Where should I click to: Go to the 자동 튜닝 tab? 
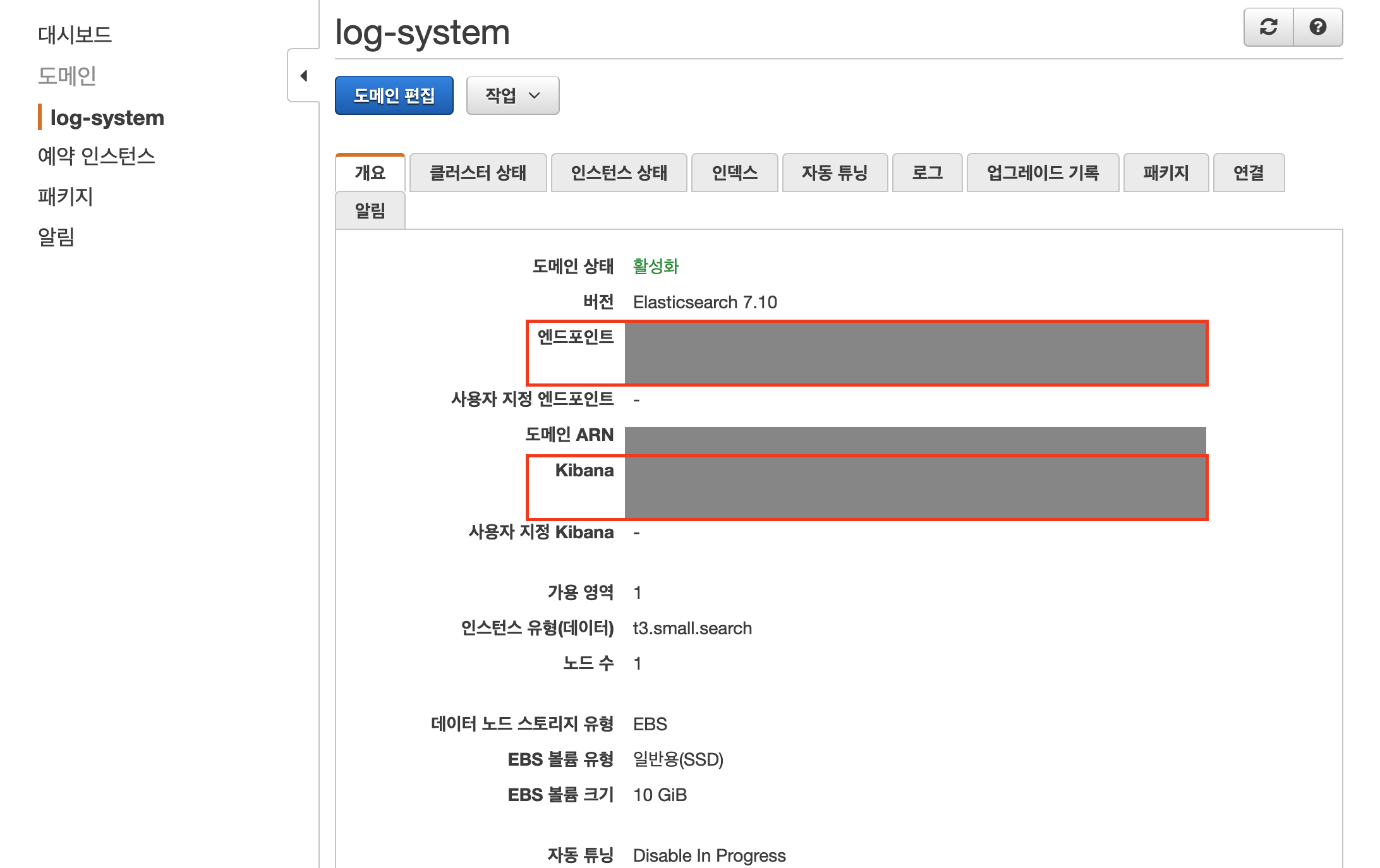(835, 172)
